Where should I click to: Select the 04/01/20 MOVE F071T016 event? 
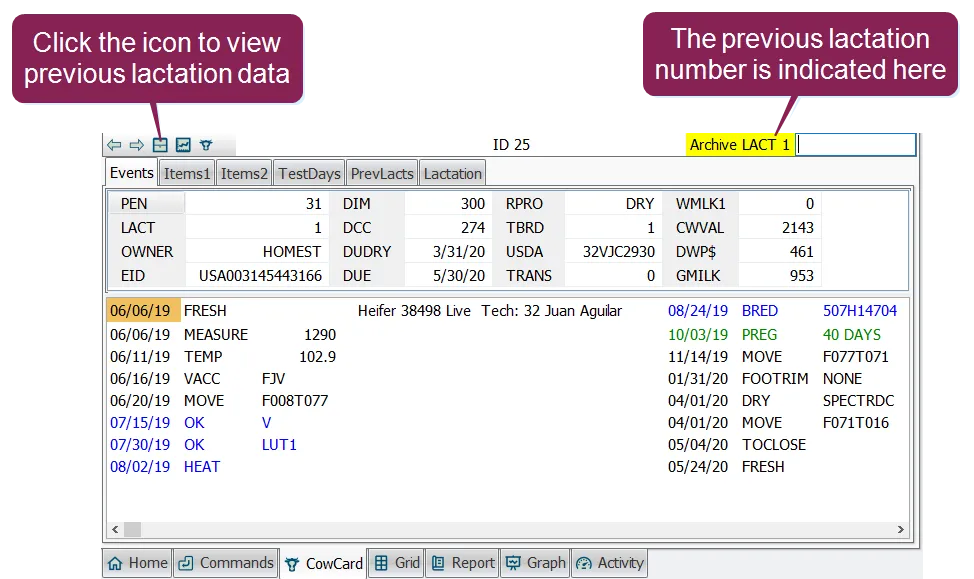pos(778,423)
